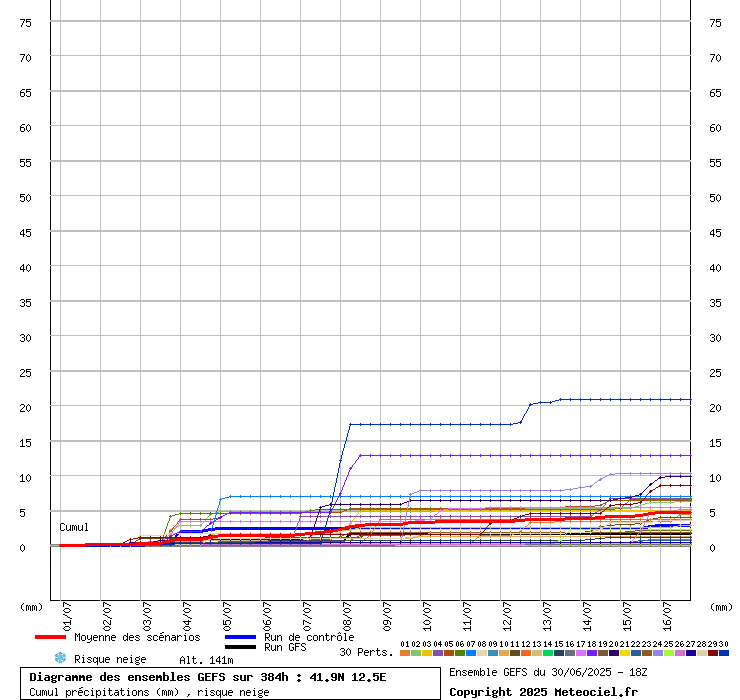Viewport: 740px width, 700px height.
Task: Click the right axis value 50
Action: tap(715, 198)
